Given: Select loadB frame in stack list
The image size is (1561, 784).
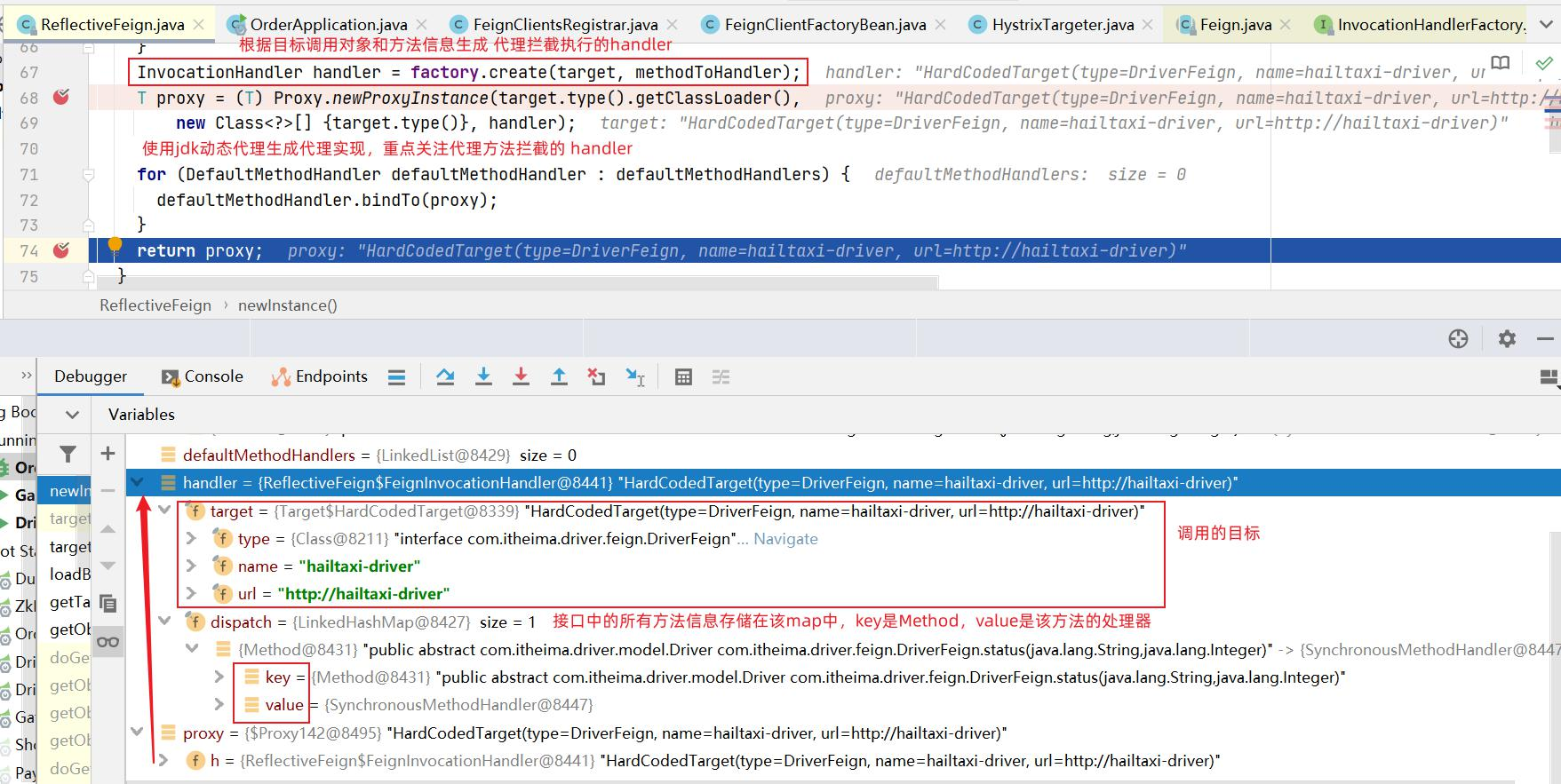Looking at the screenshot, I should tap(69, 574).
